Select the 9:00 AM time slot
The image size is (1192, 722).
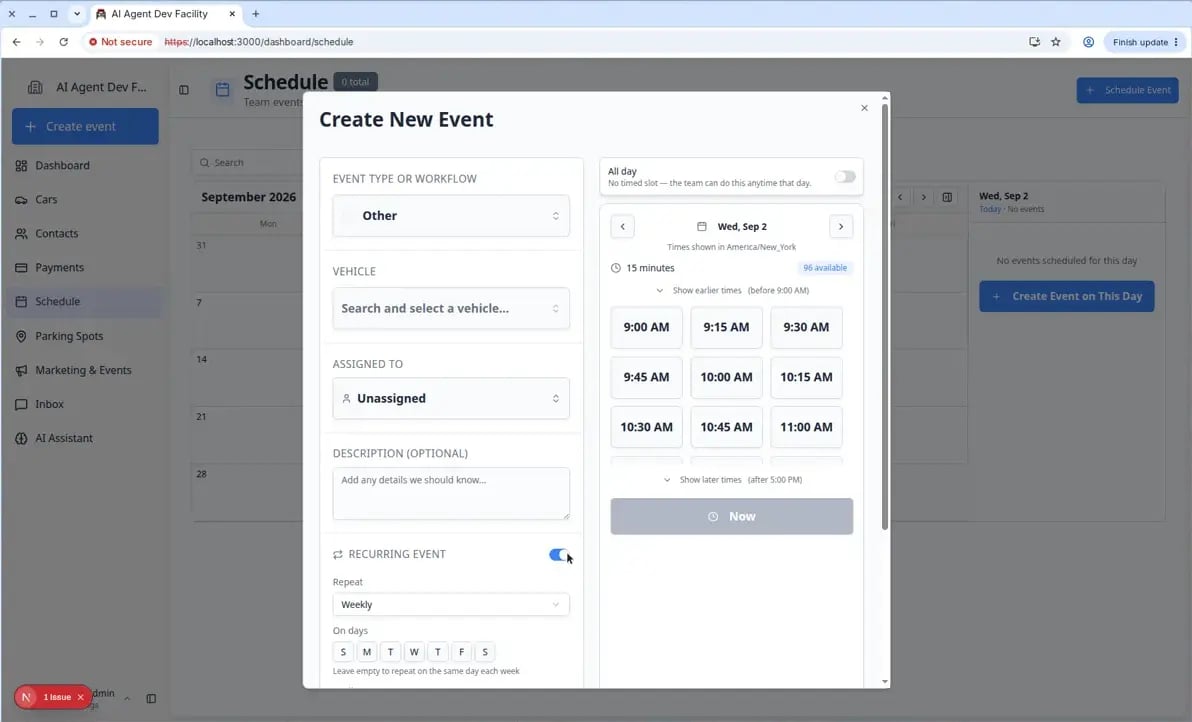[x=646, y=328]
